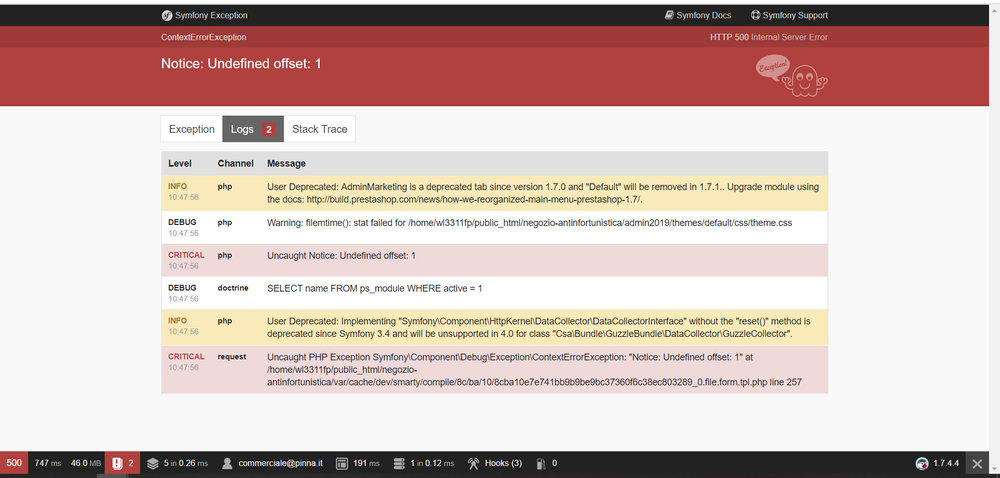This screenshot has width=1000, height=478.
Task: Click the 500 status code in toolbar
Action: click(14, 463)
